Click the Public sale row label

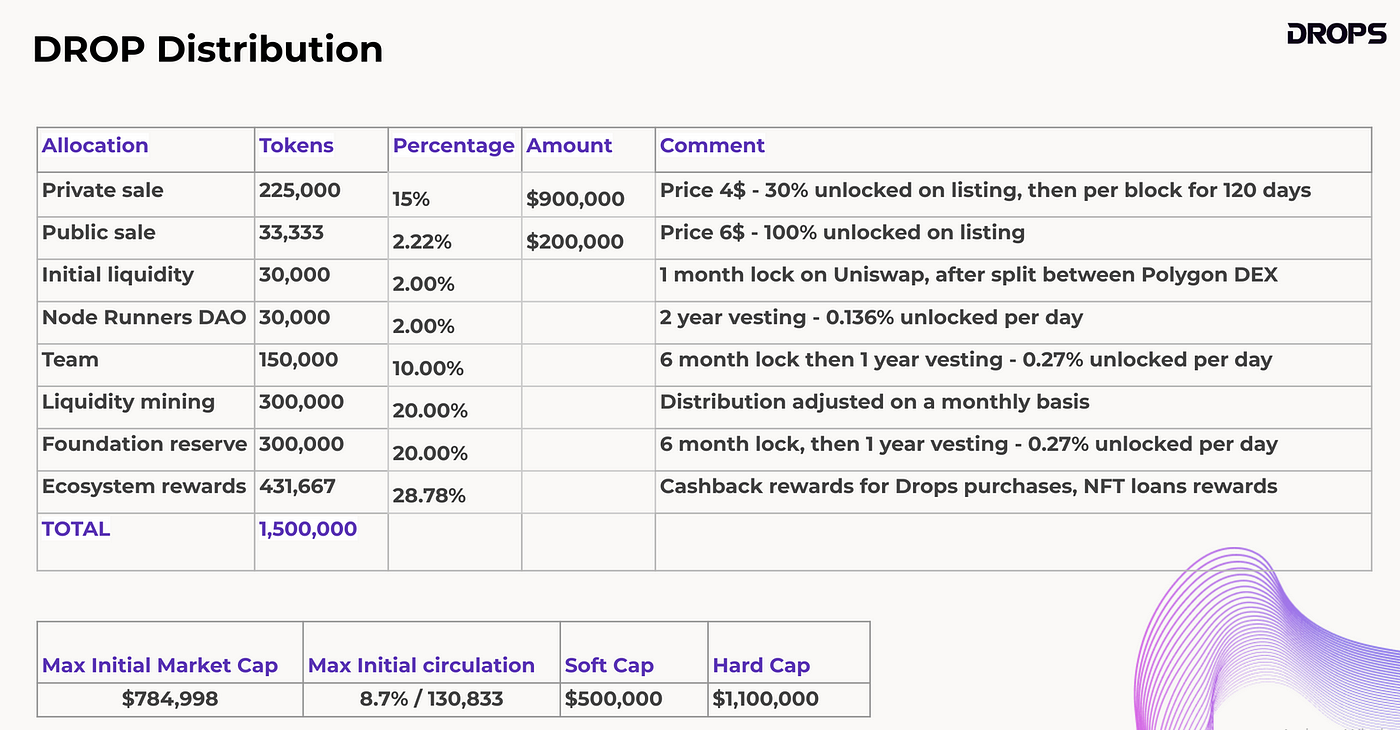tap(98, 232)
